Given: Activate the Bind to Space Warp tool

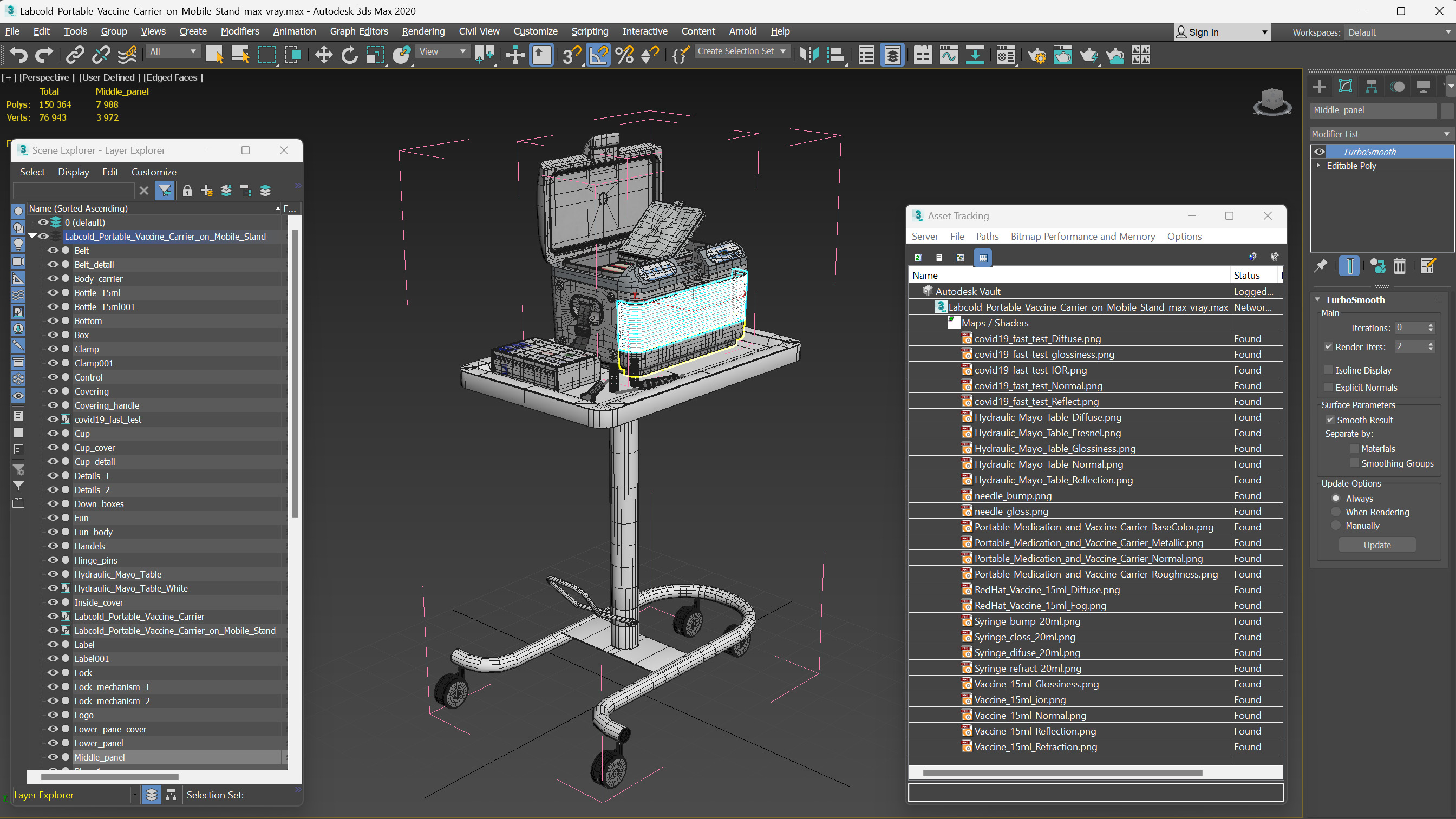Looking at the screenshot, I should coord(128,55).
